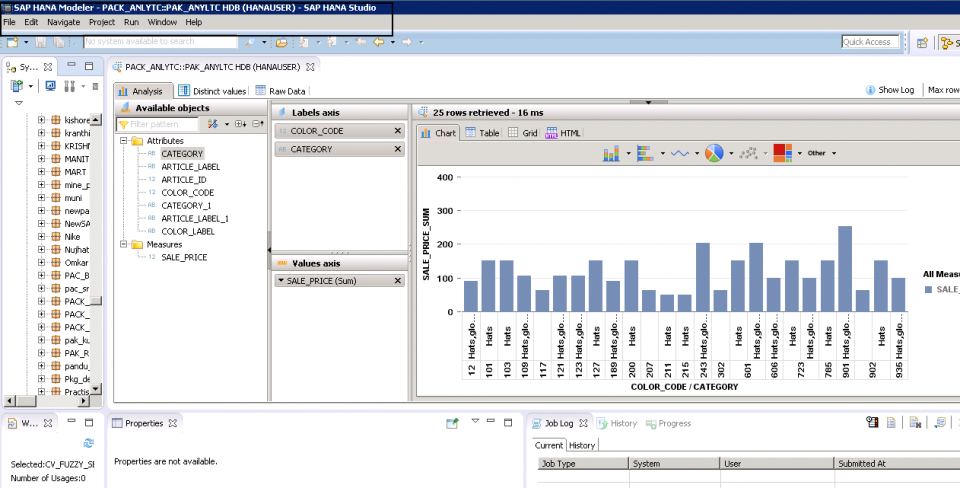Open the Navigate menu

(x=63, y=22)
